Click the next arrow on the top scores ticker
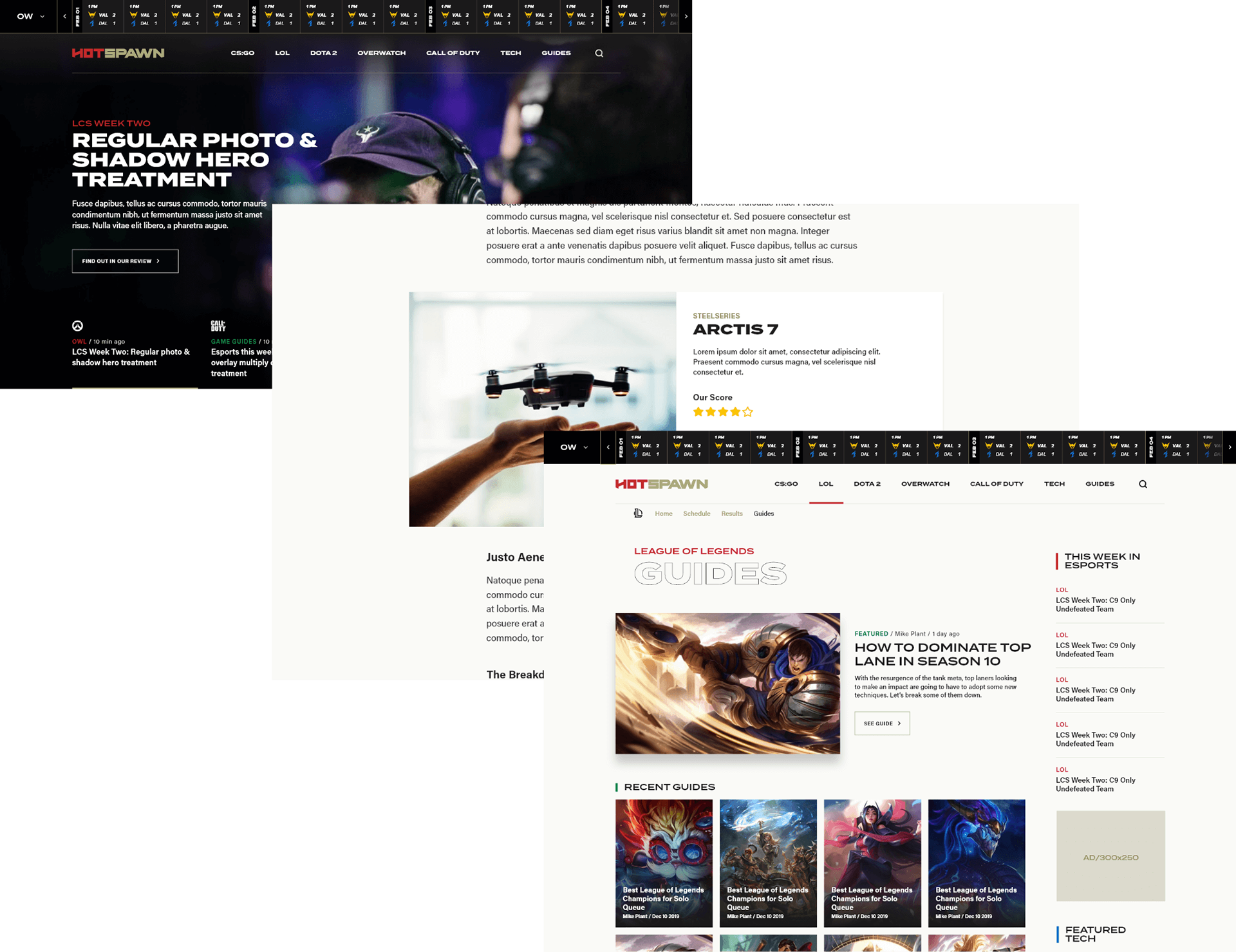This screenshot has height=952, width=1236. (x=686, y=16)
